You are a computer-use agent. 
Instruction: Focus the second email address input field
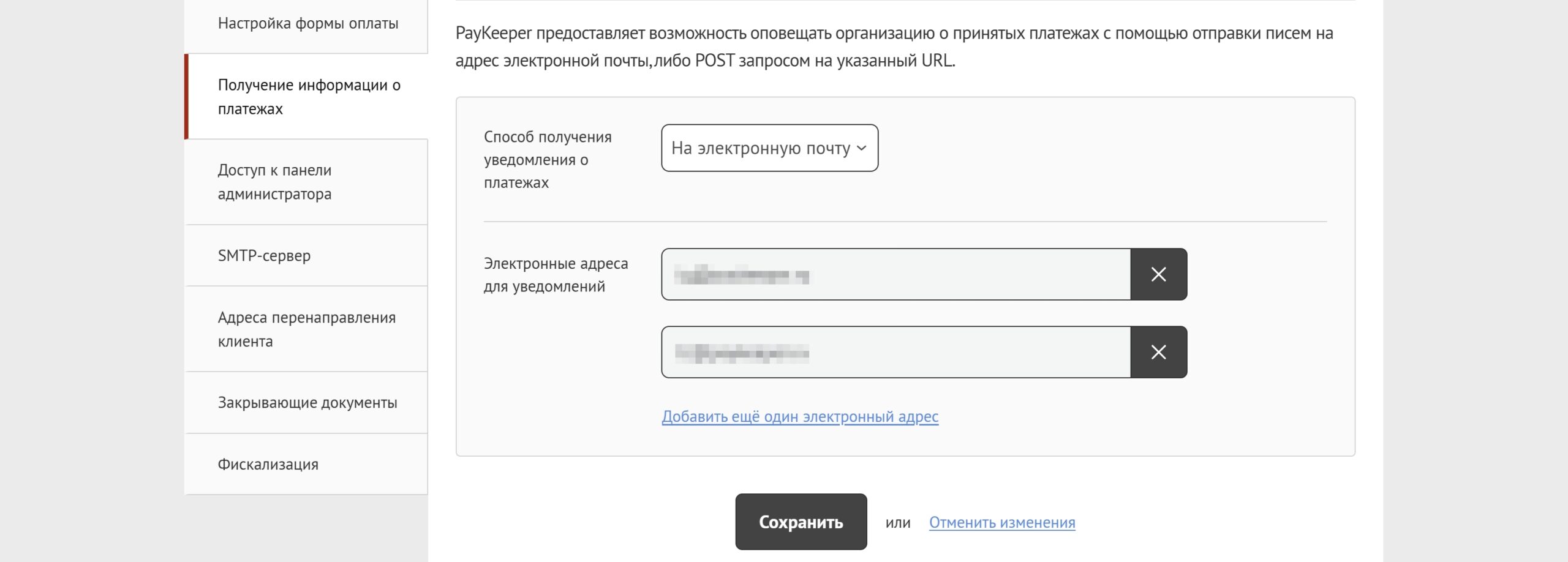tap(895, 352)
